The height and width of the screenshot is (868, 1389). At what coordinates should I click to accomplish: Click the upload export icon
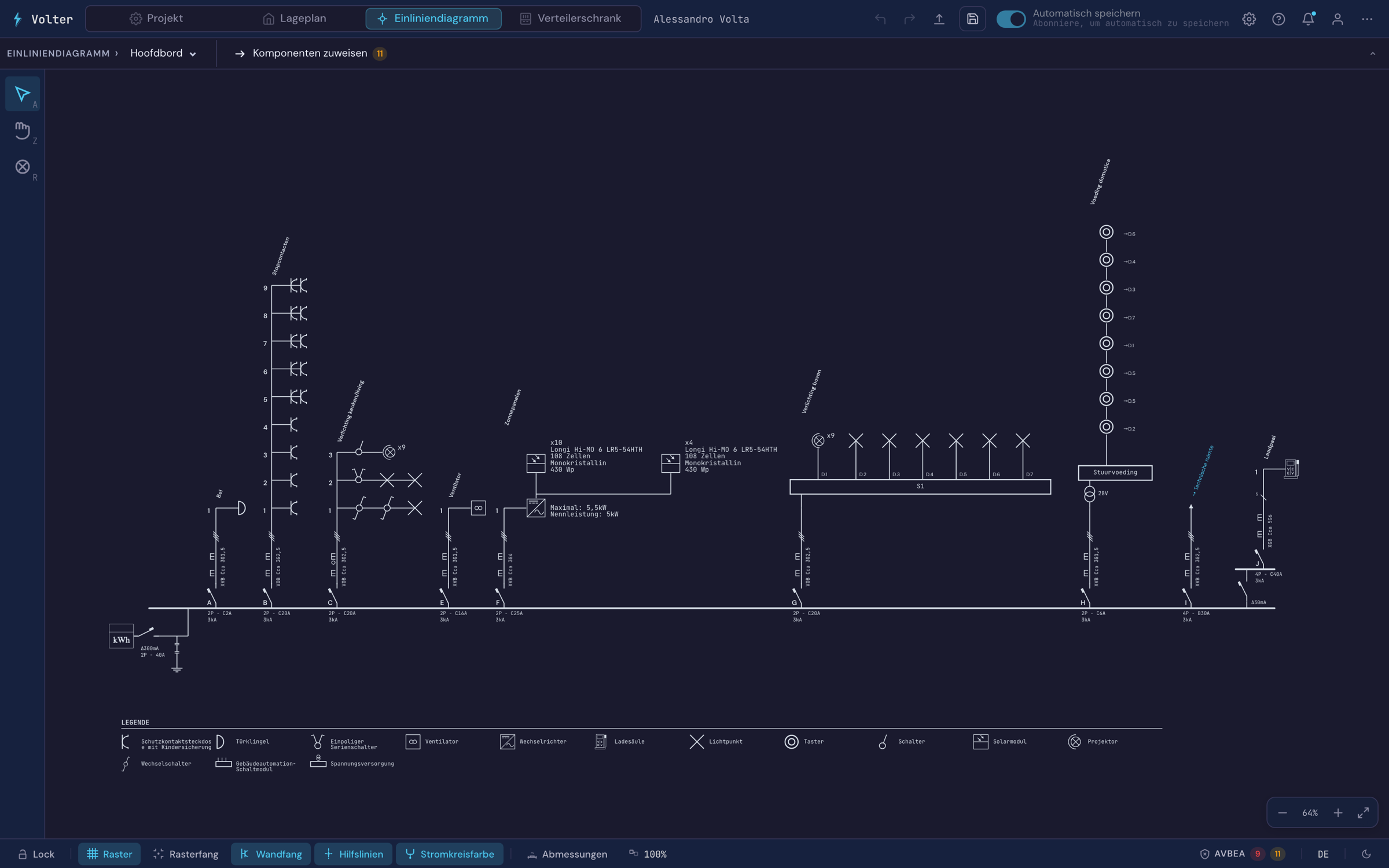939,19
